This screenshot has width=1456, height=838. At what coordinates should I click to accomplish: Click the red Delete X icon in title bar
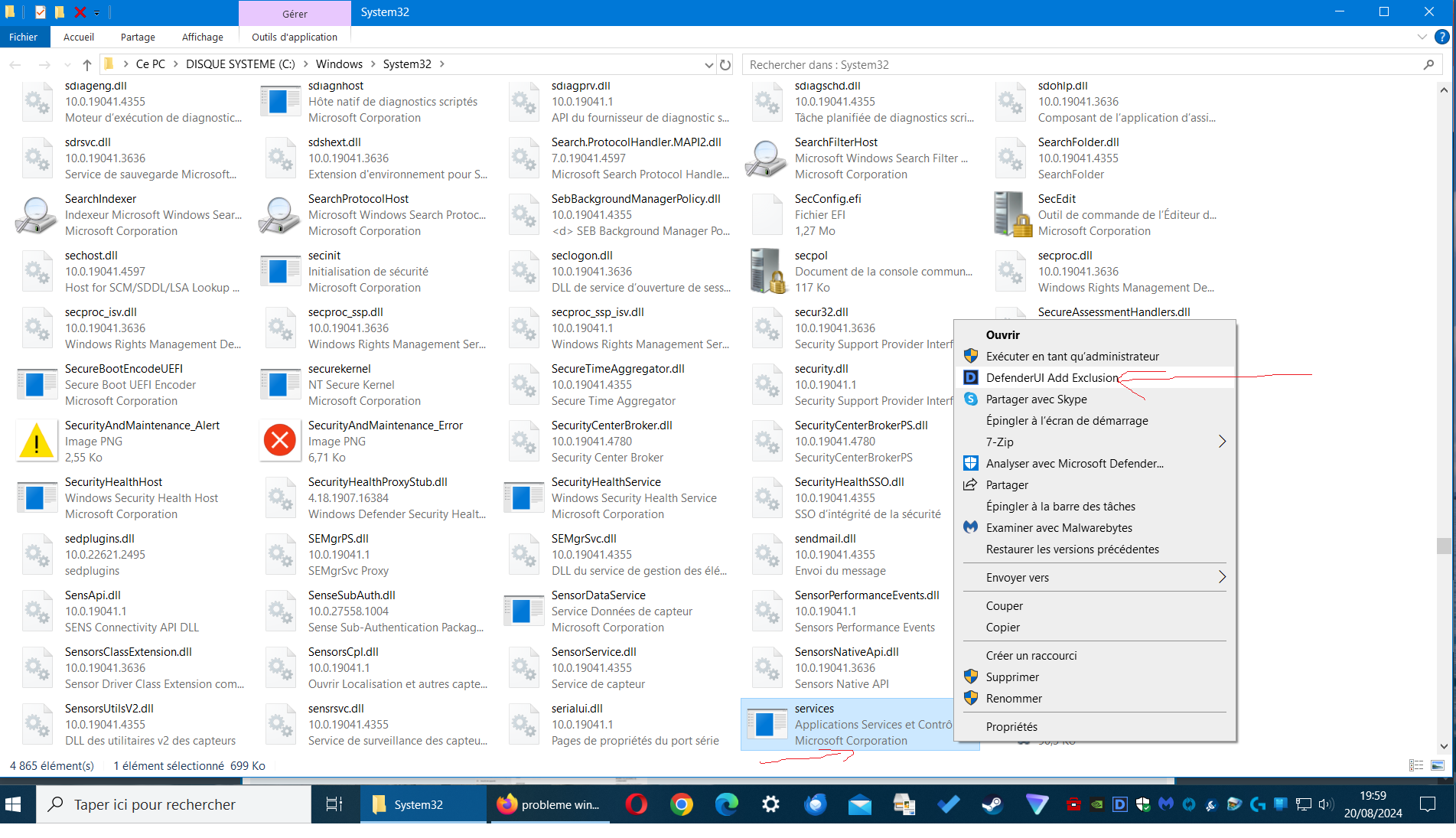[x=80, y=12]
